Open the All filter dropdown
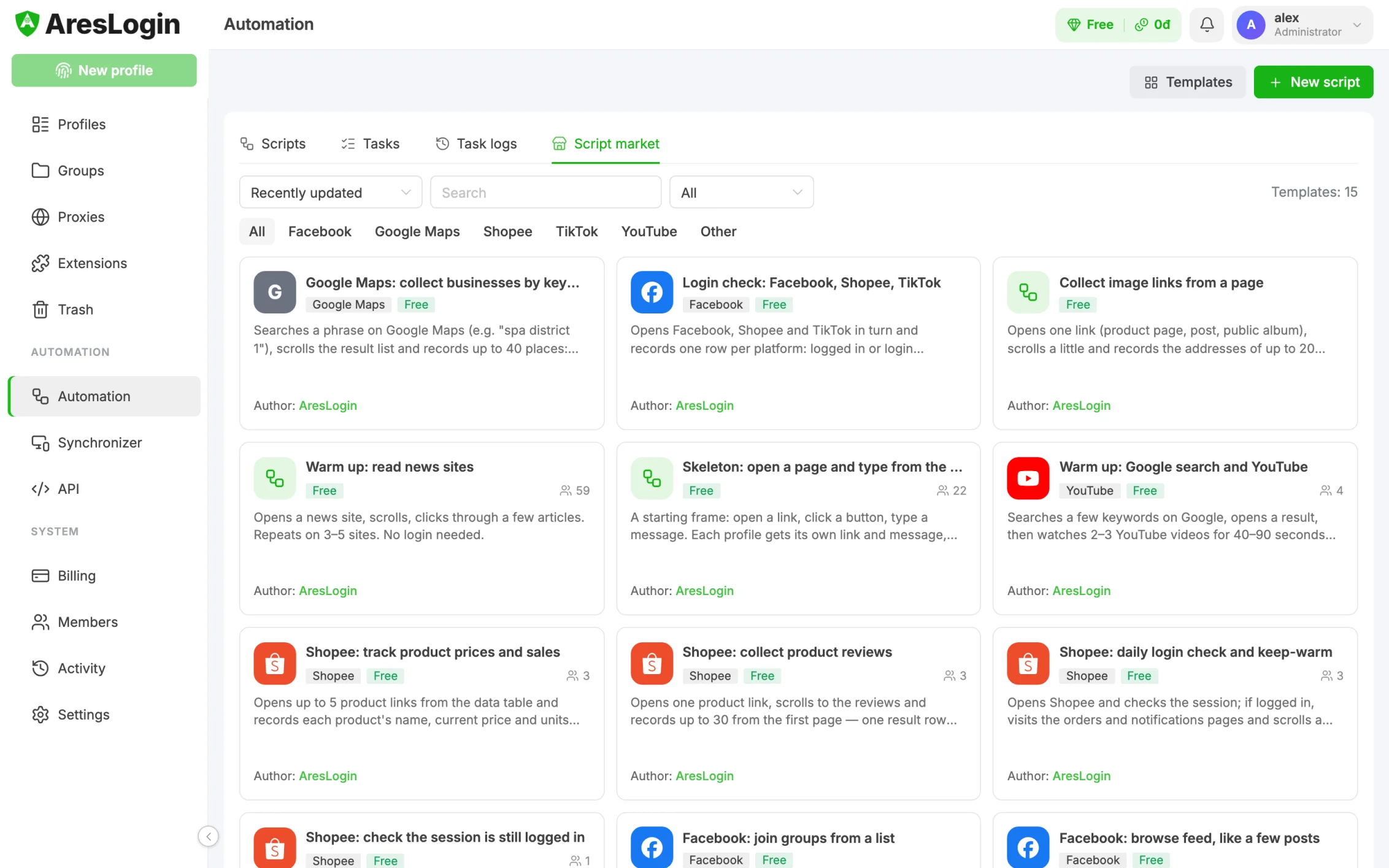Image resolution: width=1389 pixels, height=868 pixels. [741, 193]
